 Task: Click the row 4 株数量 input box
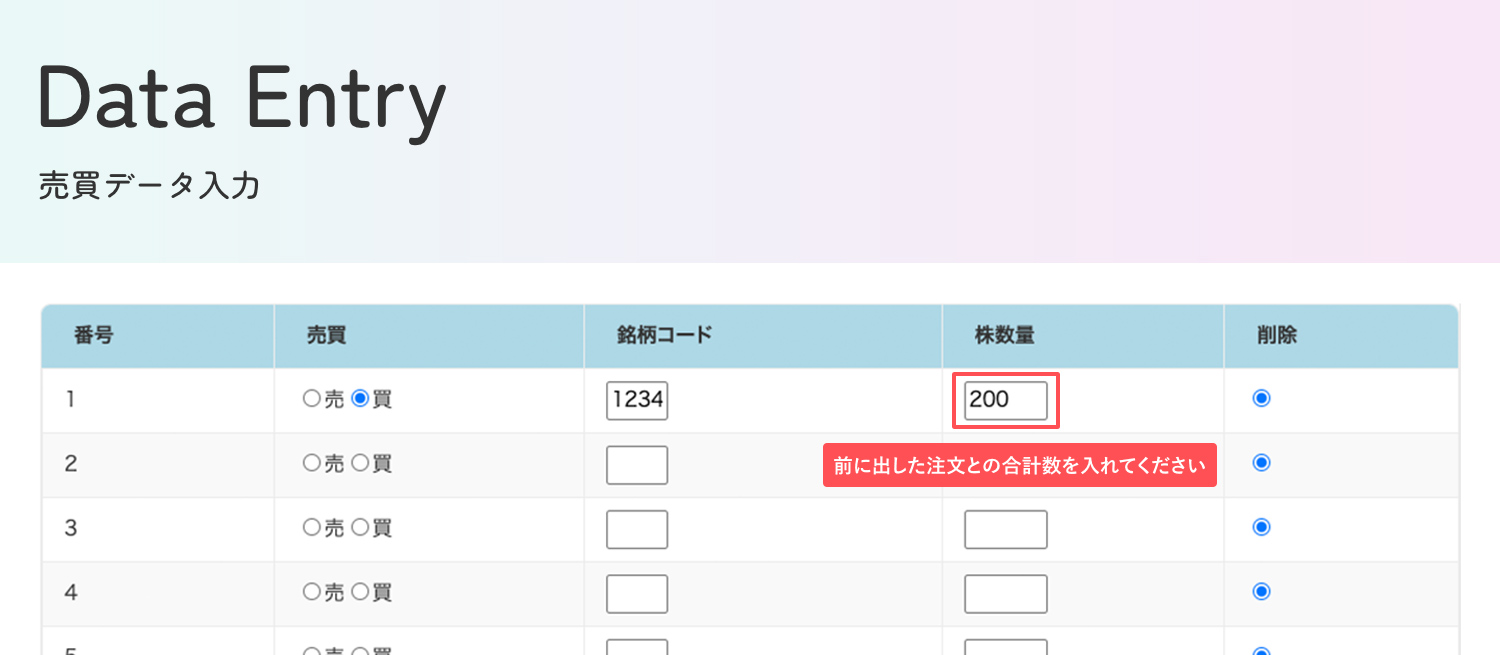click(1005, 594)
